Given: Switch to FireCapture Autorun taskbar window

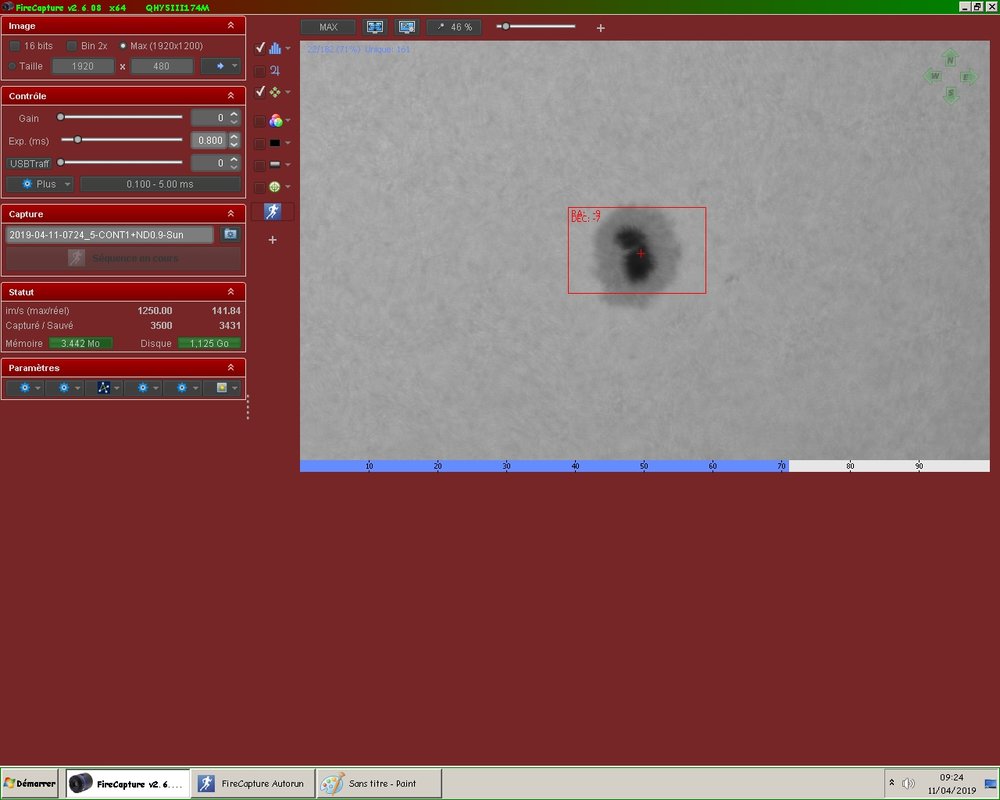Looking at the screenshot, I should 253,783.
